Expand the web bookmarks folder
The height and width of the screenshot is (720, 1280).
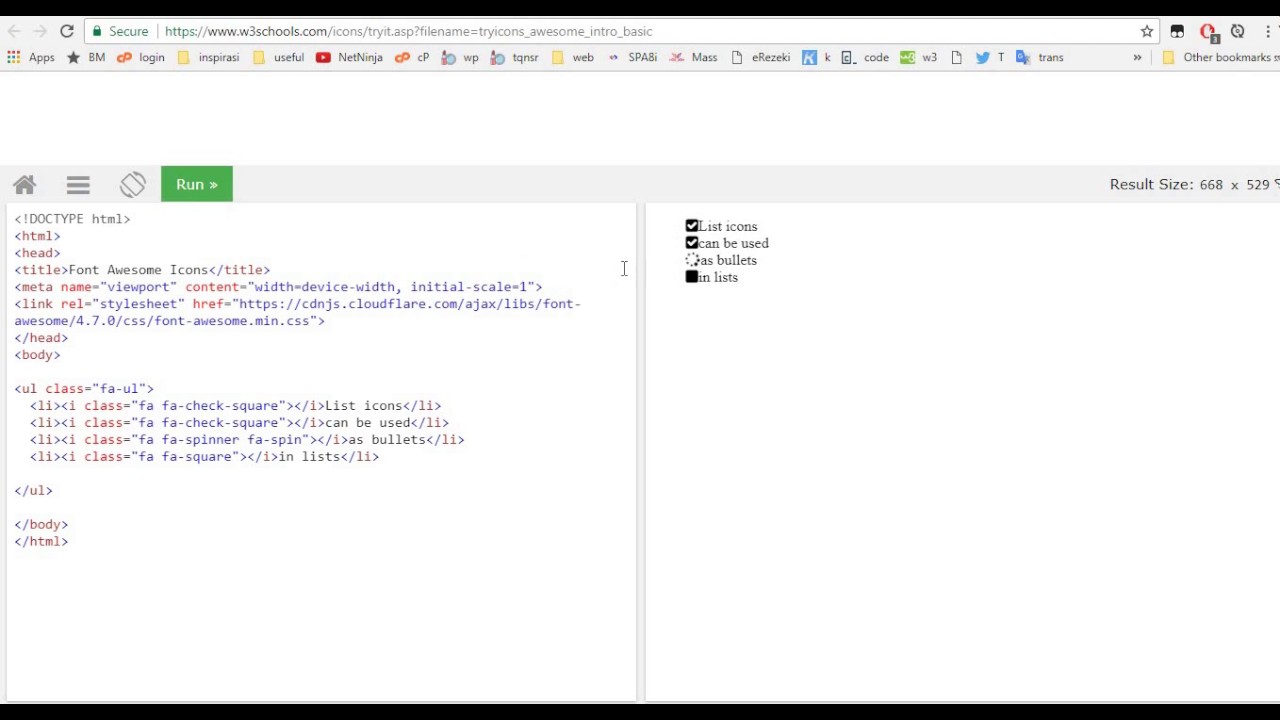(x=573, y=58)
